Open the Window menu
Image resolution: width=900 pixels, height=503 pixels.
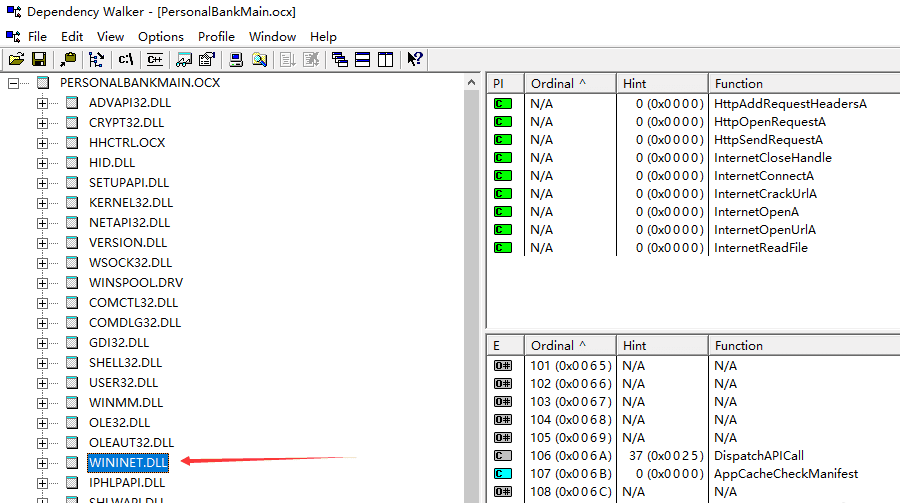click(273, 37)
